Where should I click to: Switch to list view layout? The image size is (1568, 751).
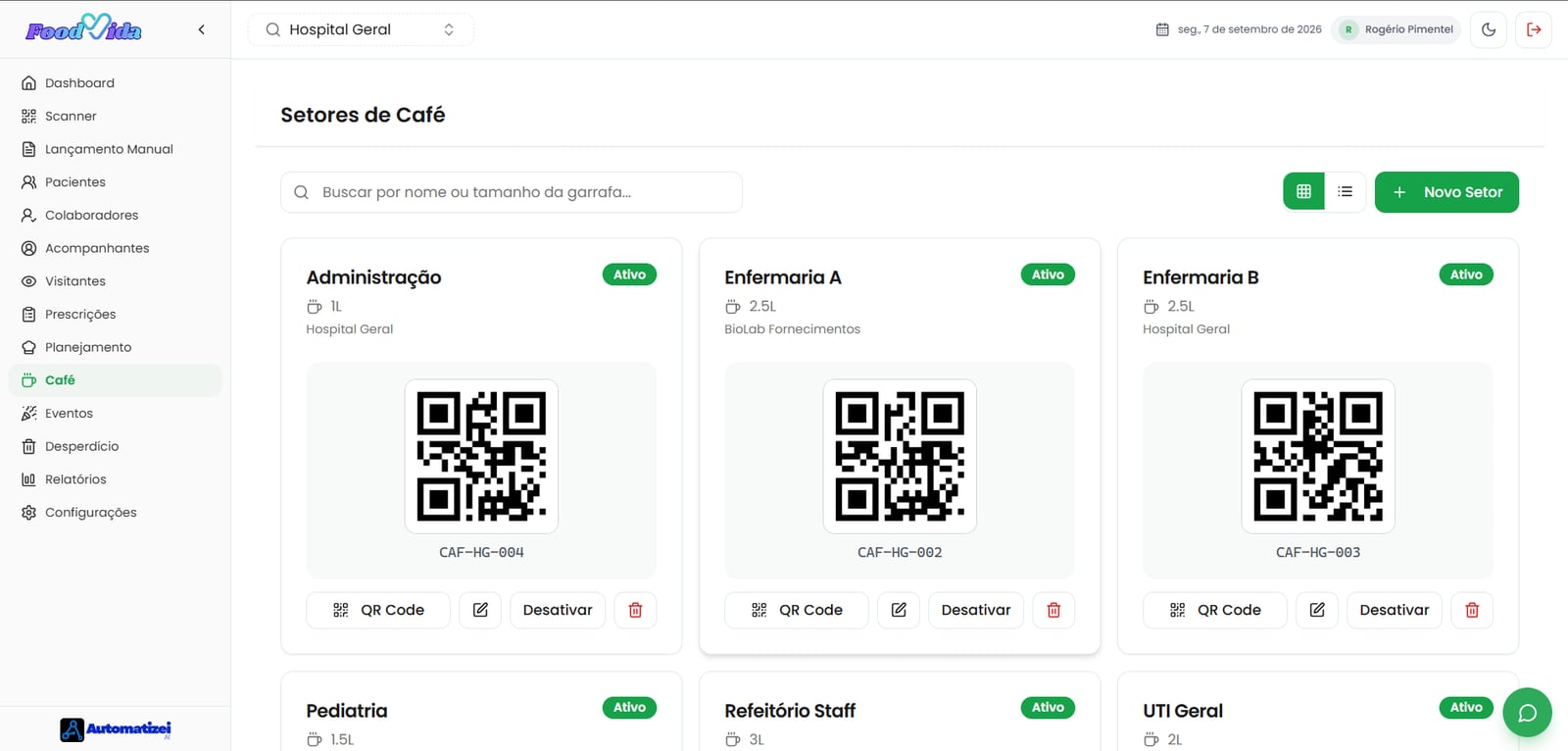1346,192
